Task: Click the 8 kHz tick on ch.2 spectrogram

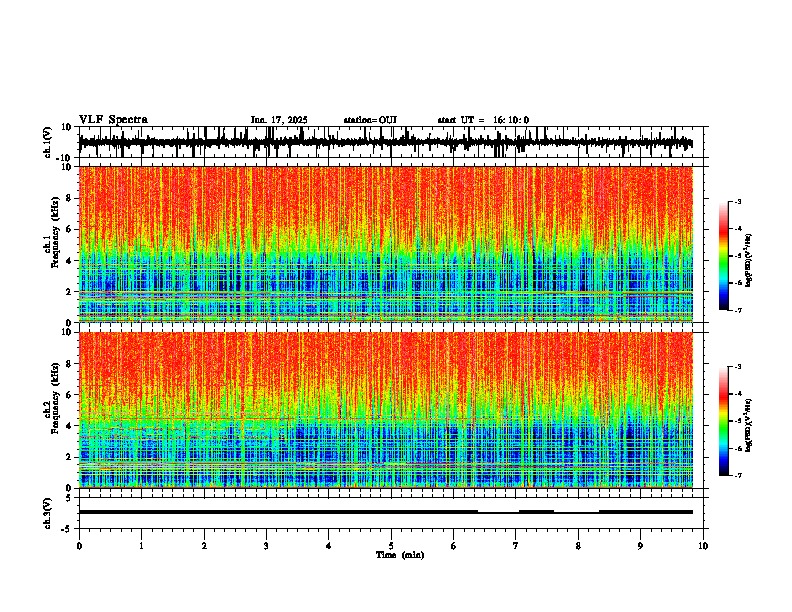Action: (x=69, y=364)
